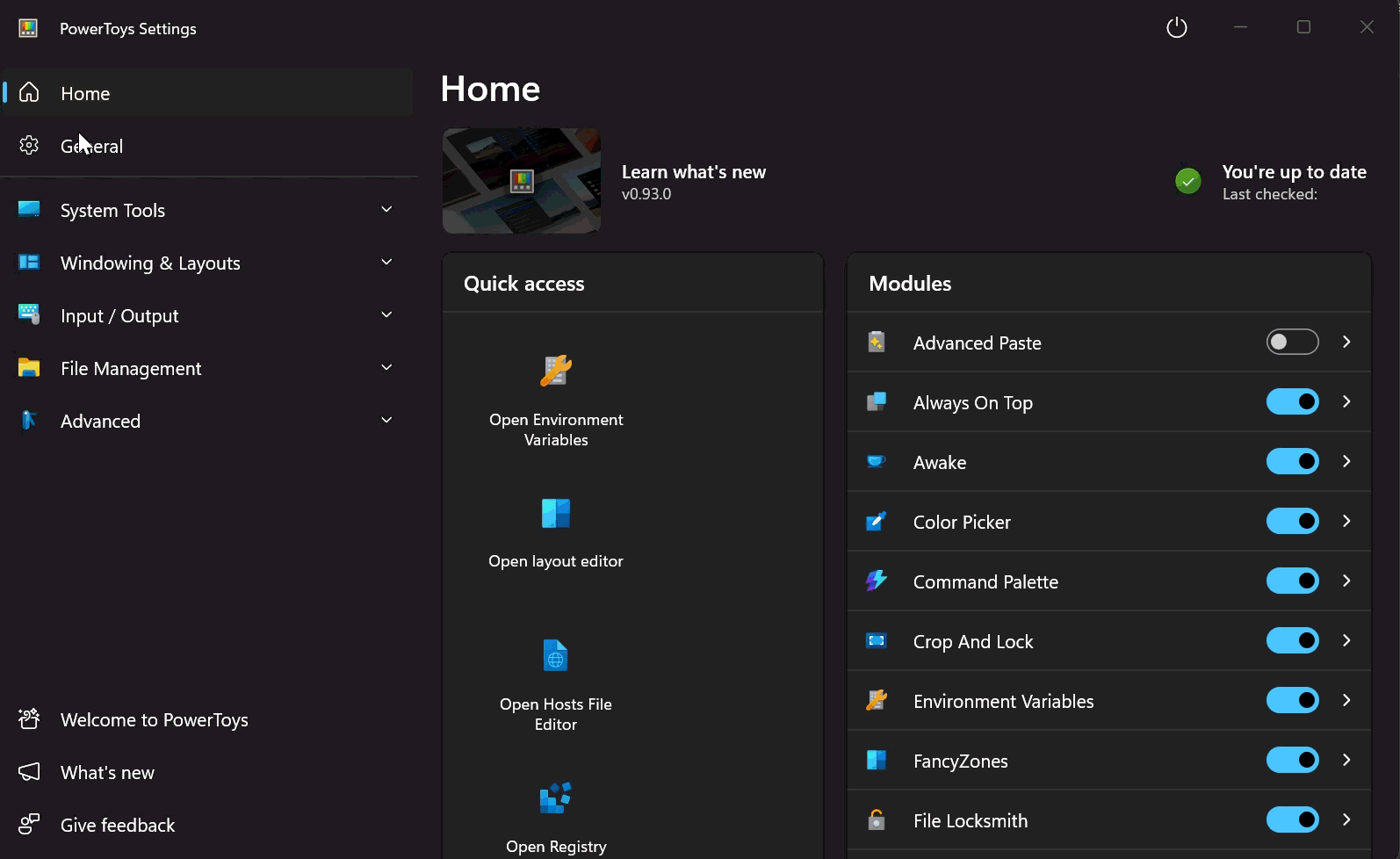Click the What's new megaphone icon

29,772
